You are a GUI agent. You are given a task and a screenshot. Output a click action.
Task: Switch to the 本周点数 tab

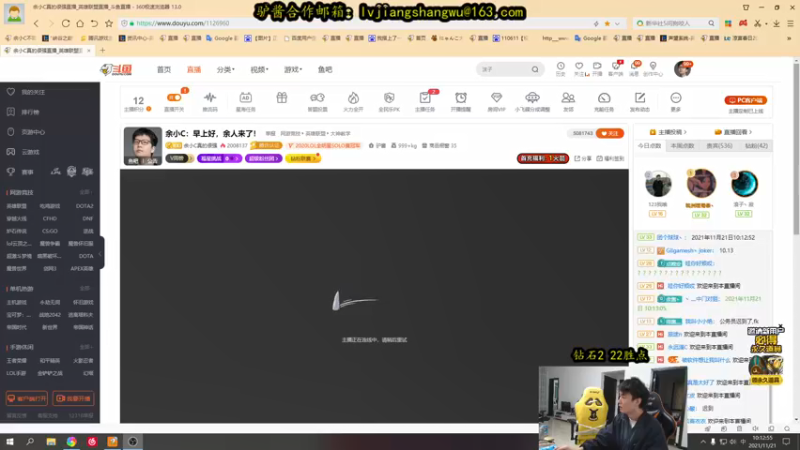pos(682,146)
